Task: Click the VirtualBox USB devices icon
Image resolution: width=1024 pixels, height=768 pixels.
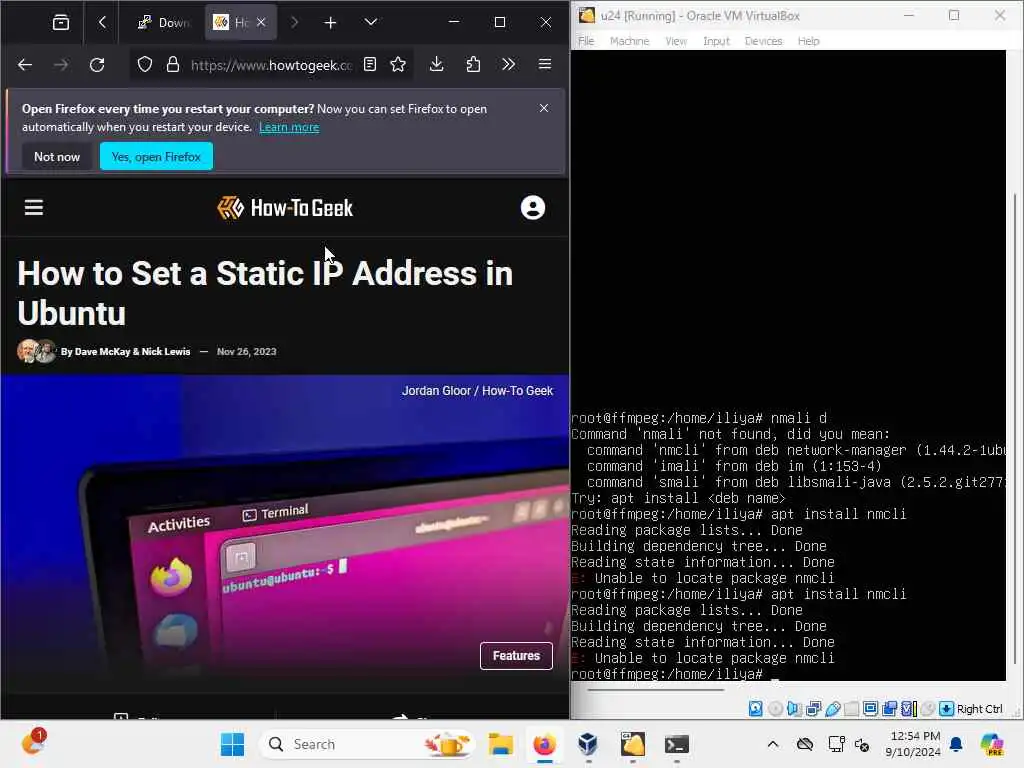Action: 832,709
